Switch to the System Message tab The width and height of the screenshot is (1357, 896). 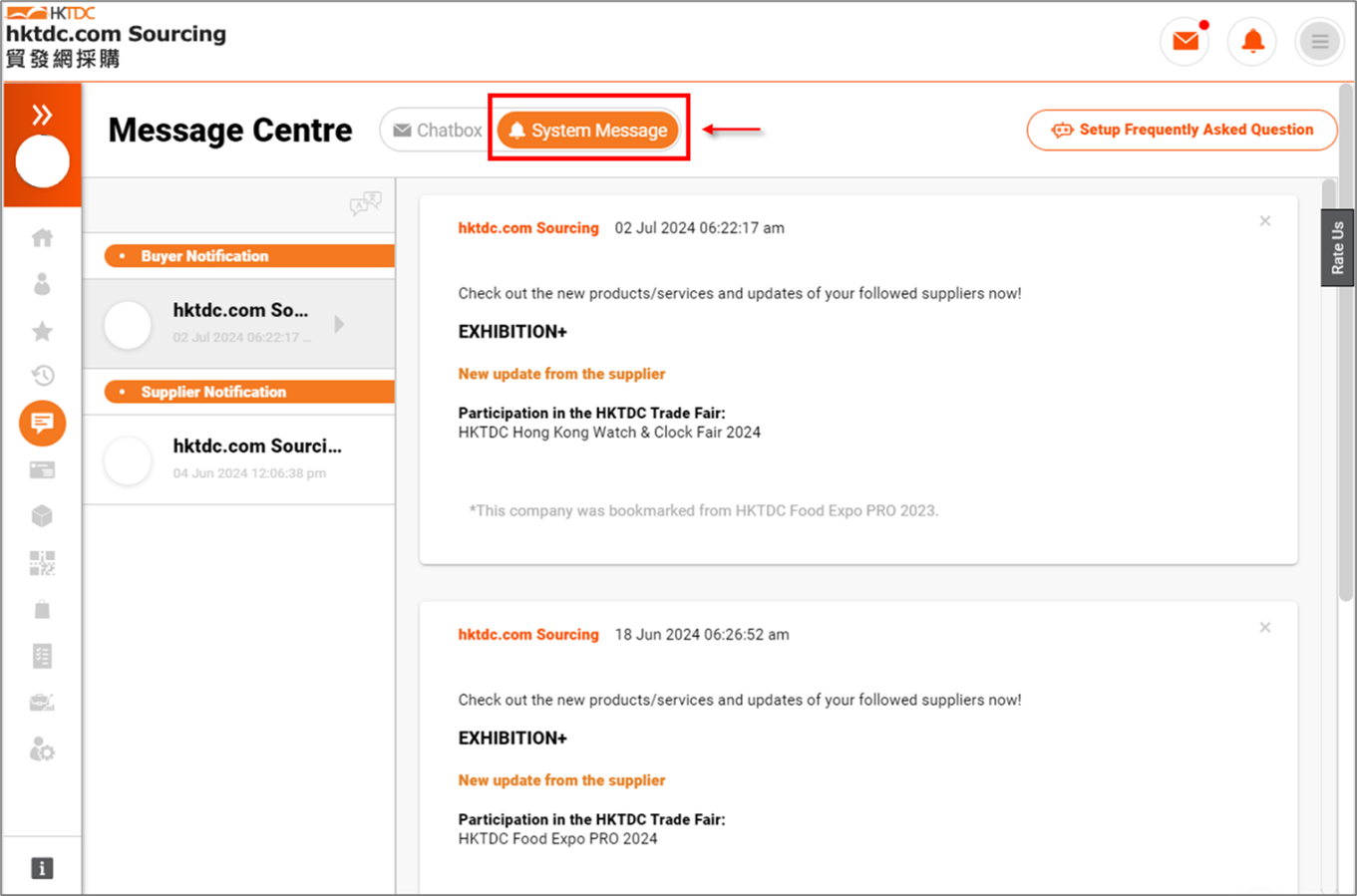tap(588, 131)
